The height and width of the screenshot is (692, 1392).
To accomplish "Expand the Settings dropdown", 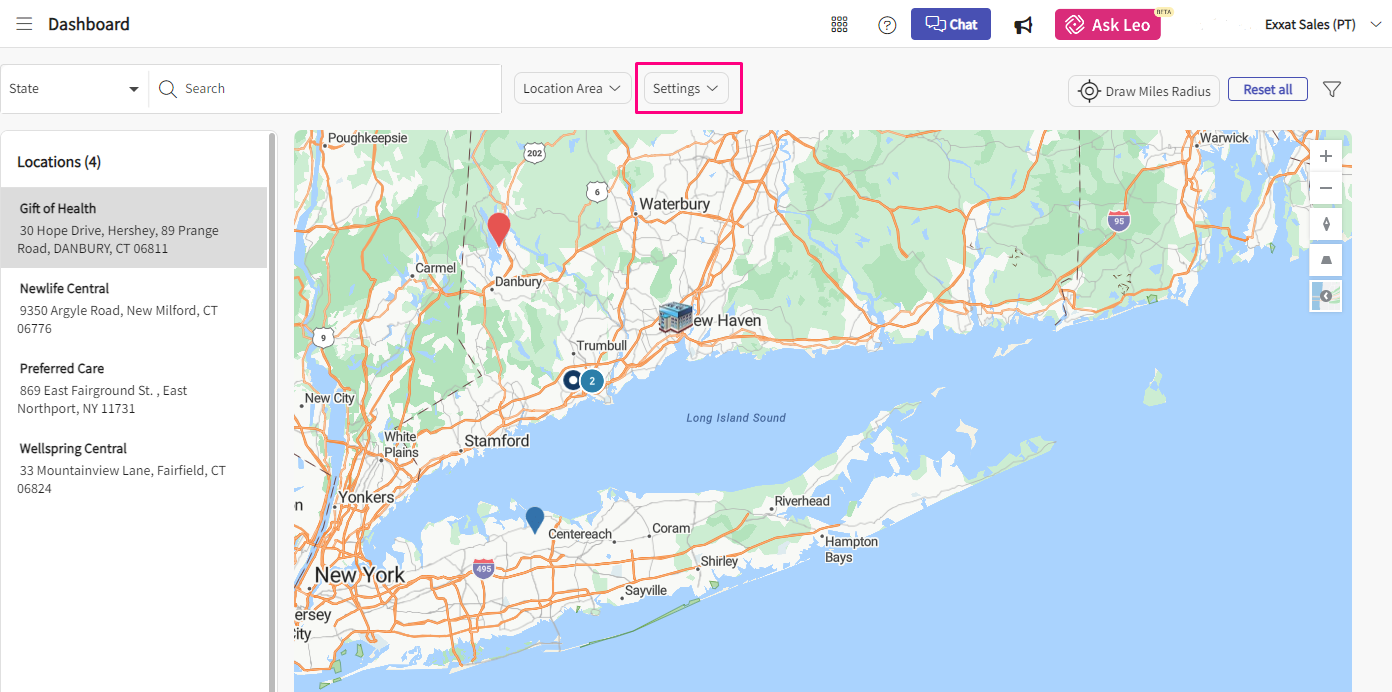I will [x=686, y=88].
